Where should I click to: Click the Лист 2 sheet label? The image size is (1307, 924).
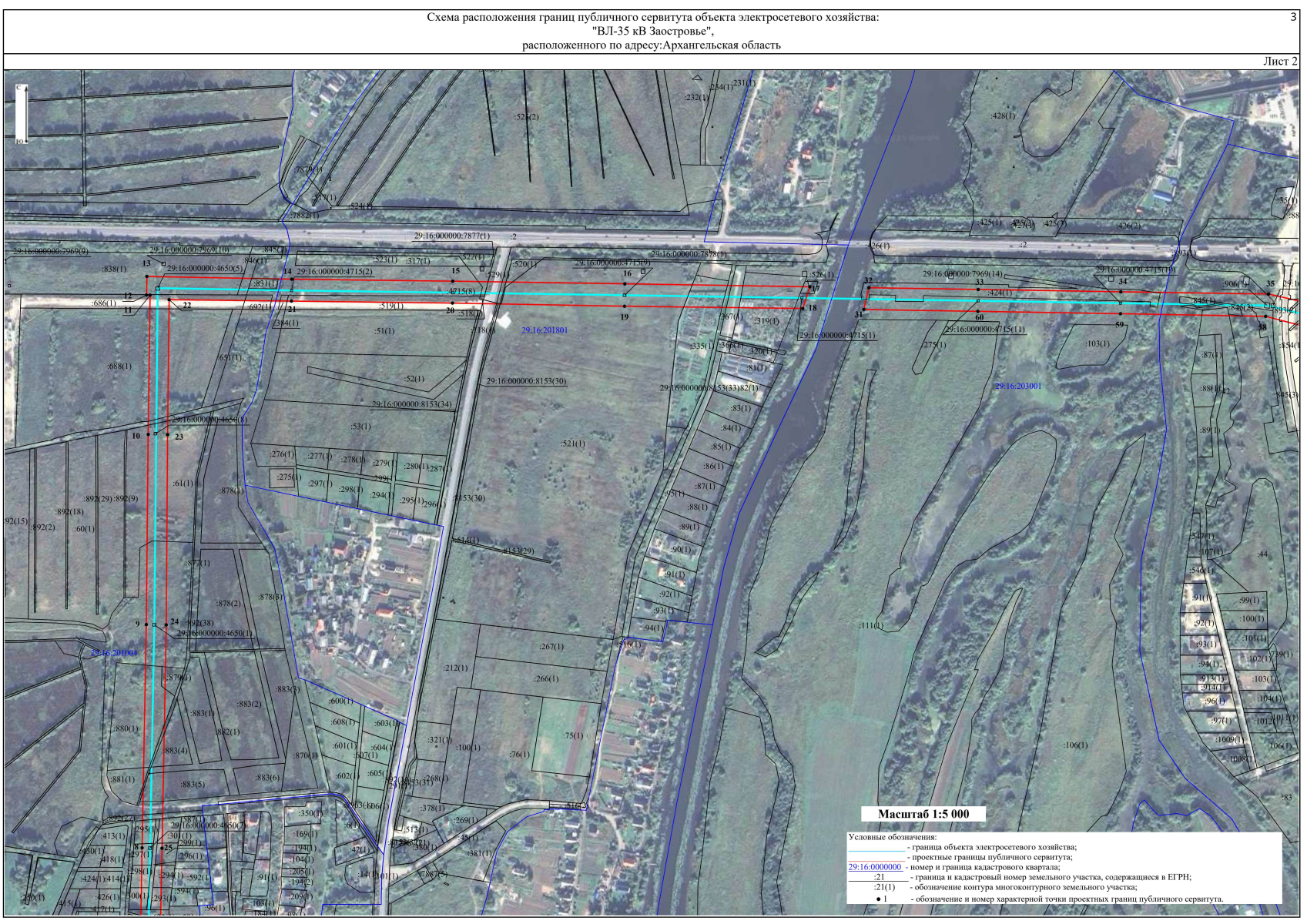tap(1280, 62)
